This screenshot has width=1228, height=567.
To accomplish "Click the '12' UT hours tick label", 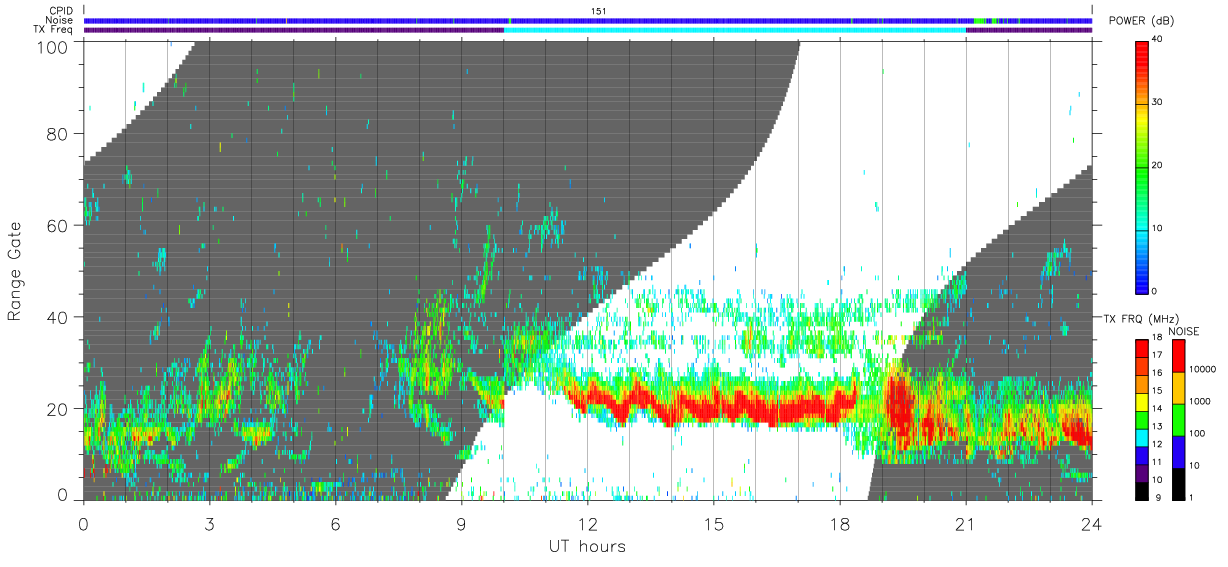I will pyautogui.click(x=587, y=522).
